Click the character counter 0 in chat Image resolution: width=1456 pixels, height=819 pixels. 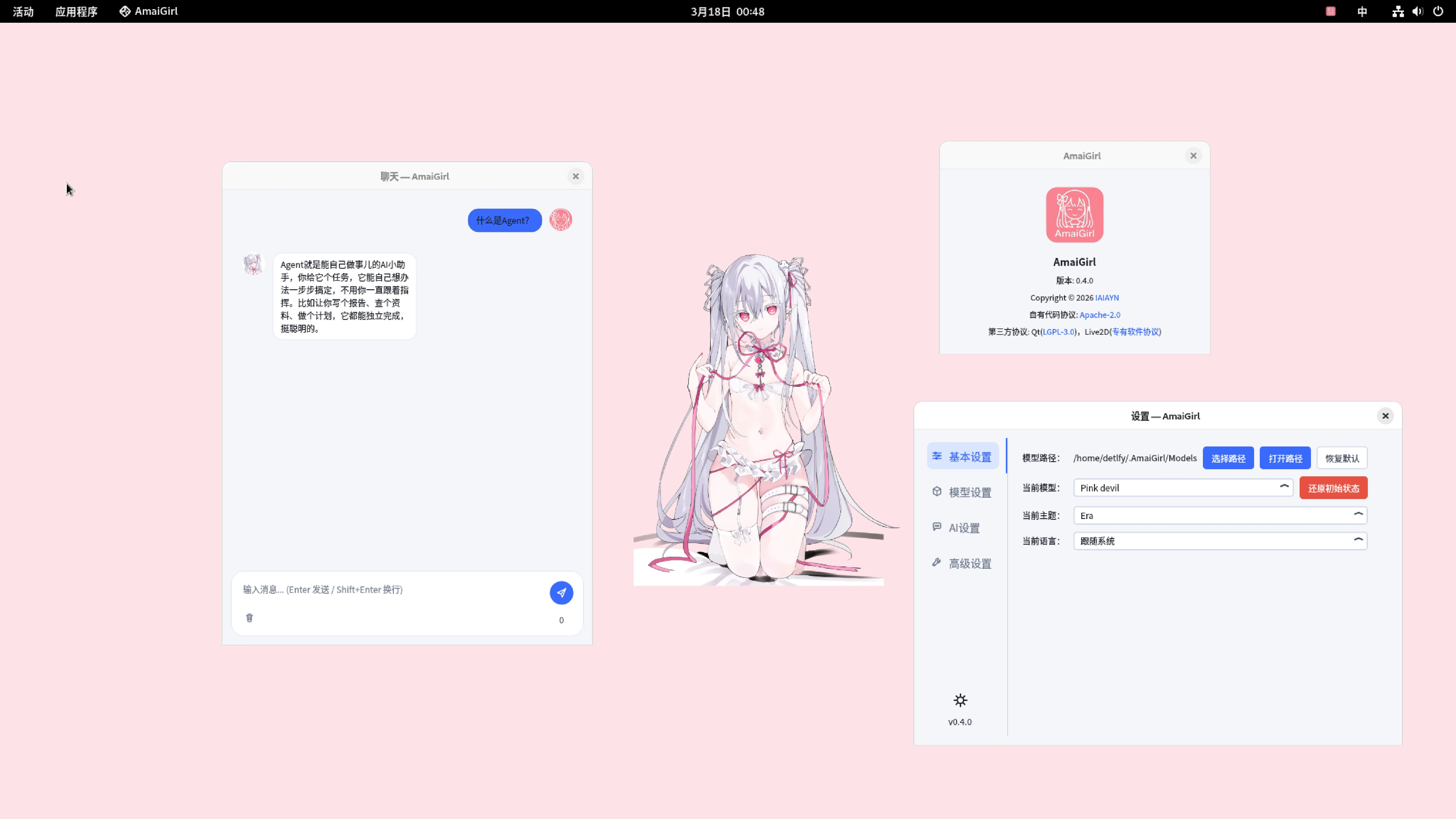pos(561,620)
